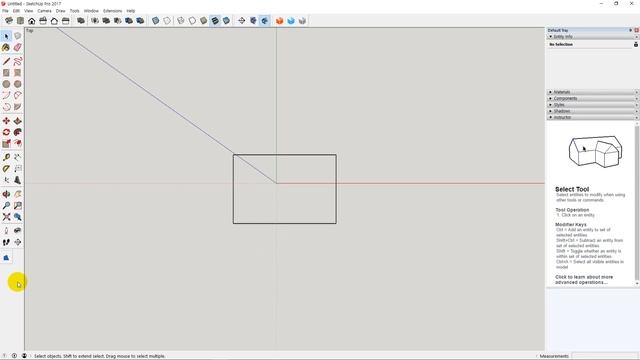This screenshot has height=360, width=640.
Task: Activate the Orbit tool
Action: pos(6,194)
